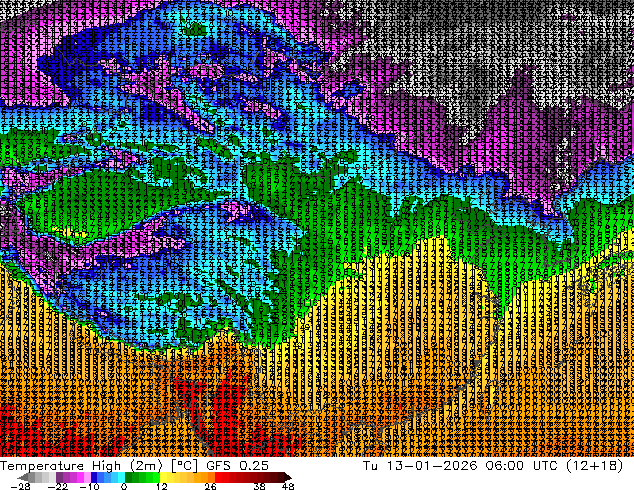This screenshot has width=634, height=490.
Task: Click the '-10' legend scale value
Action: pos(89,486)
